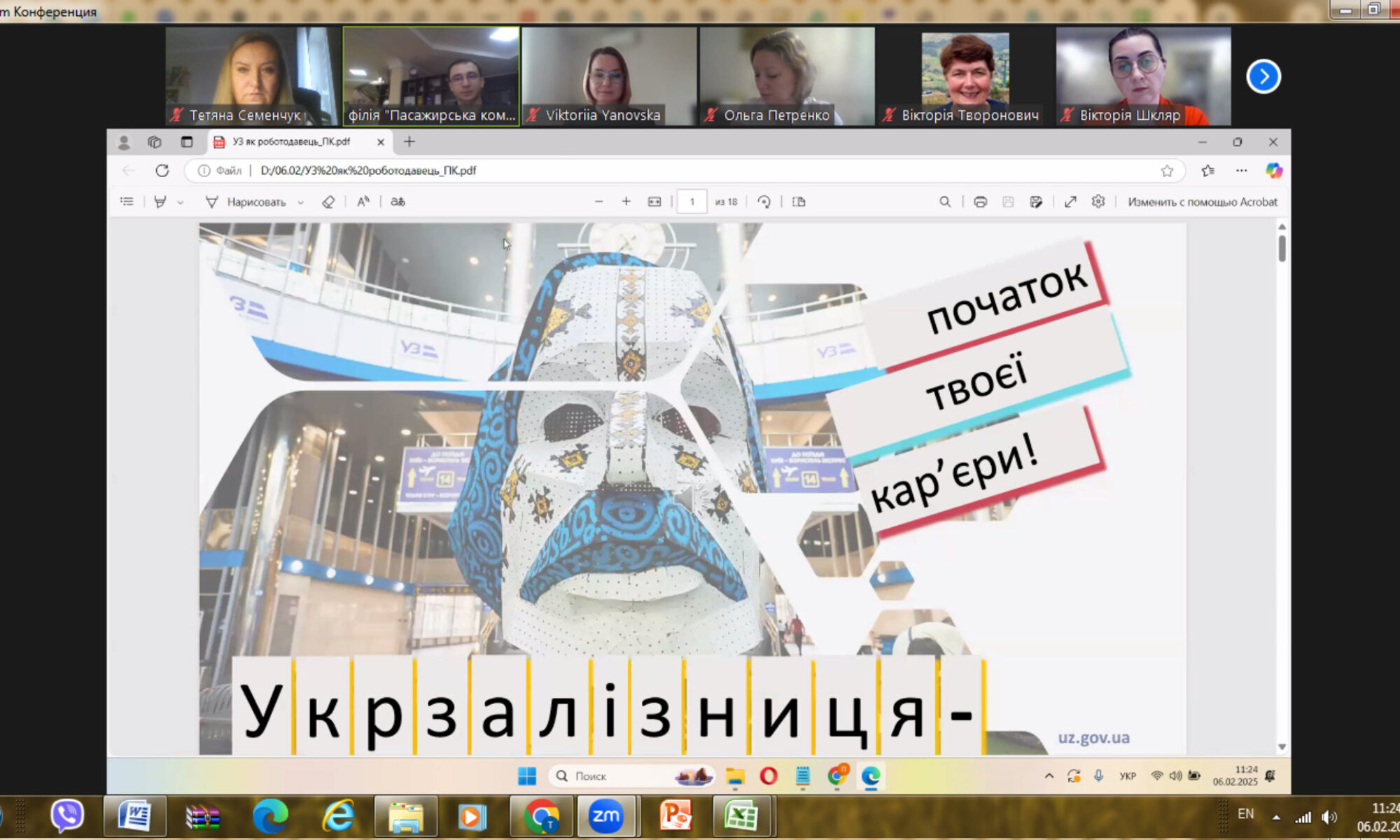
Task: Enter PDF full screen mode
Action: click(x=1070, y=202)
